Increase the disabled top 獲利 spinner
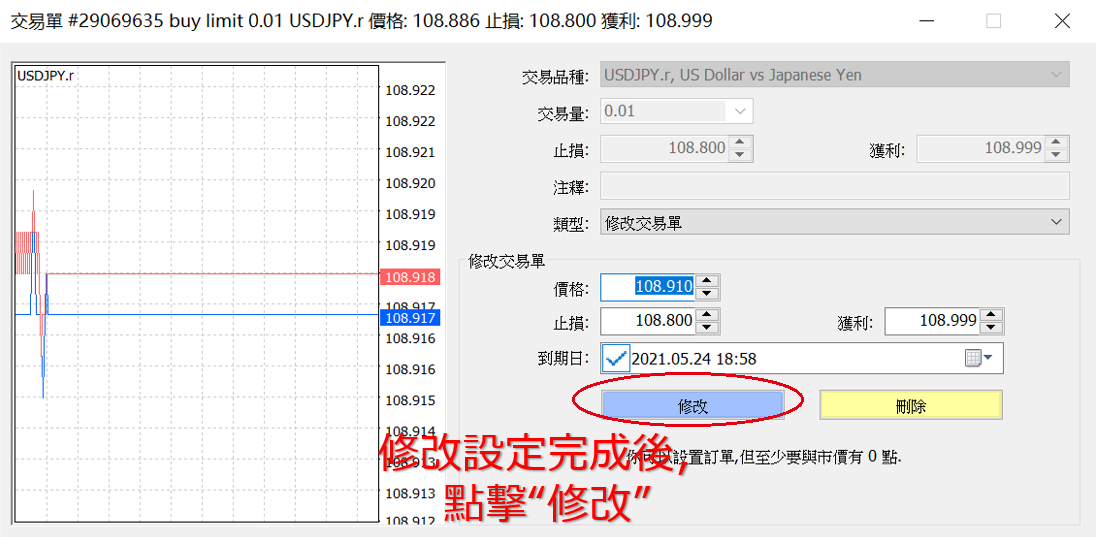Viewport: 1097px width, 537px height. (1057, 142)
